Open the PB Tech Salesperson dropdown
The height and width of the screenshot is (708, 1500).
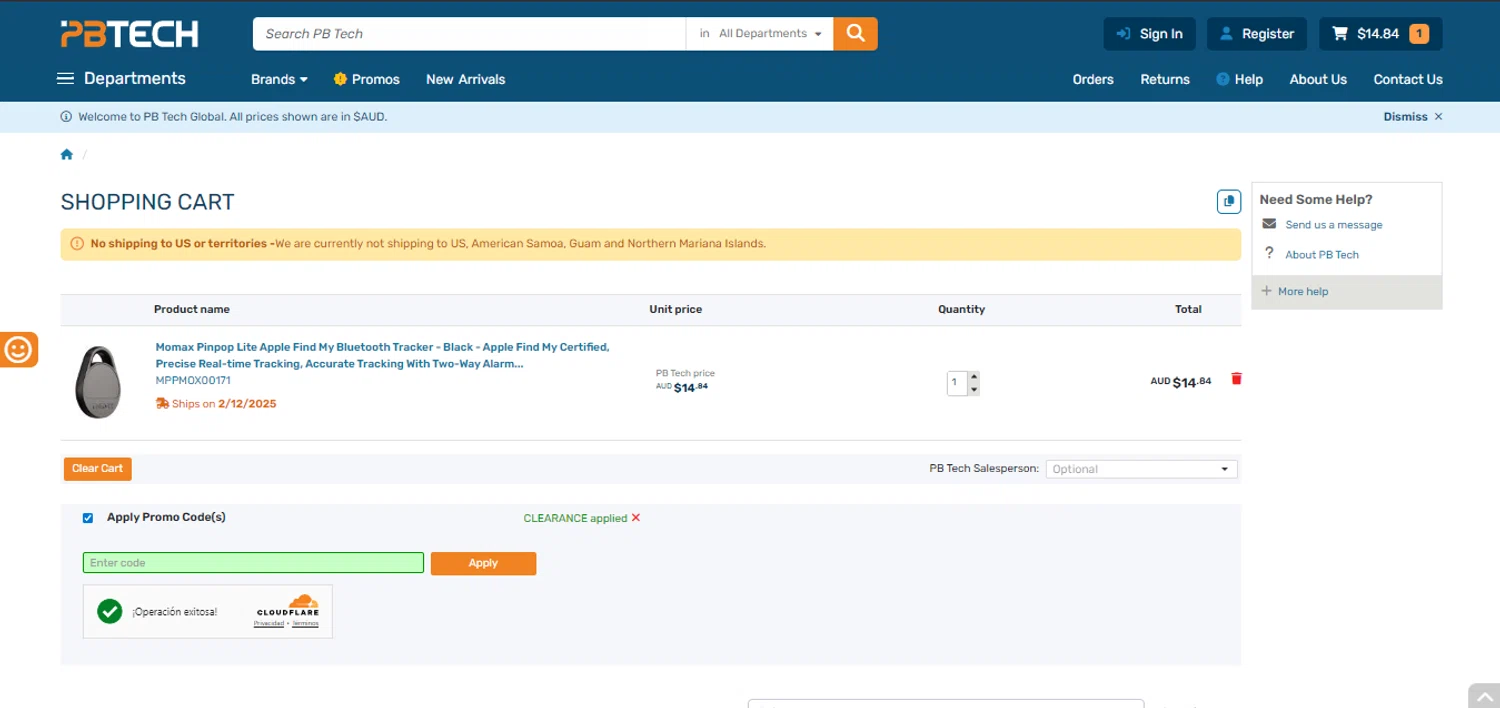(x=1141, y=469)
